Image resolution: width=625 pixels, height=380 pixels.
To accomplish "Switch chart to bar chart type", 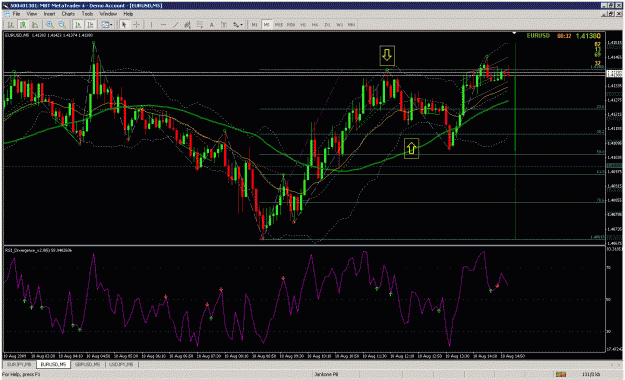I will pos(11,25).
